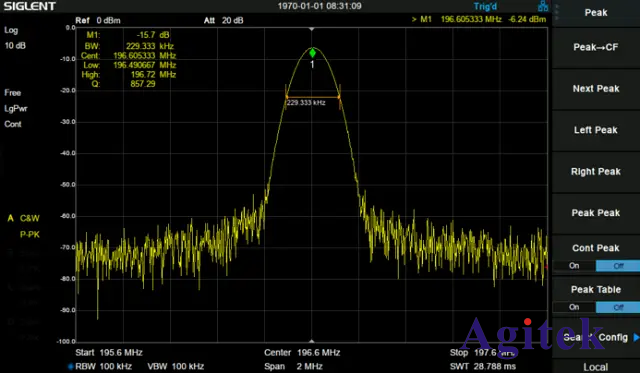Click the SIGLENT logo

point(29,6)
